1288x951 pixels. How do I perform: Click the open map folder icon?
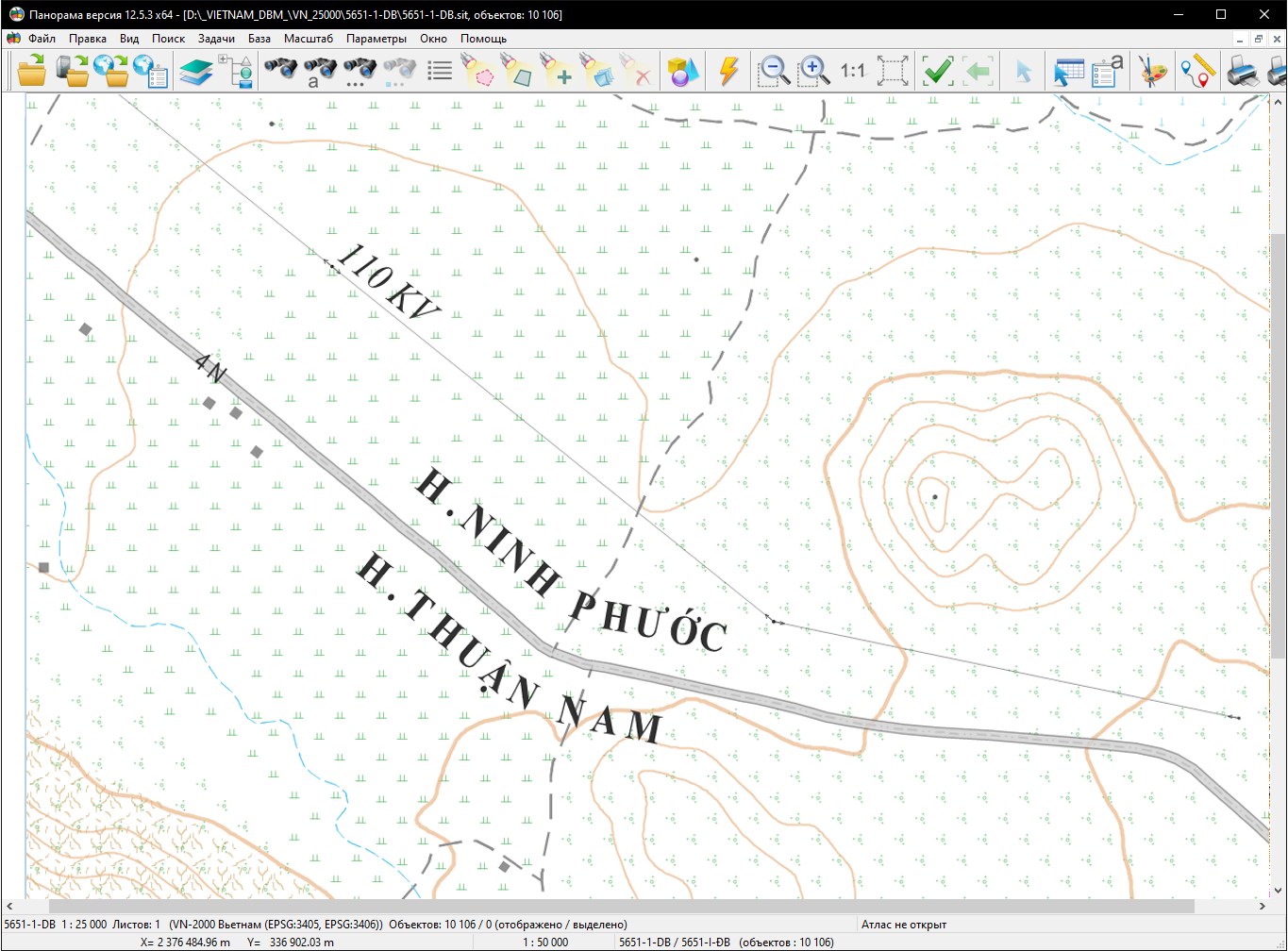tap(32, 71)
